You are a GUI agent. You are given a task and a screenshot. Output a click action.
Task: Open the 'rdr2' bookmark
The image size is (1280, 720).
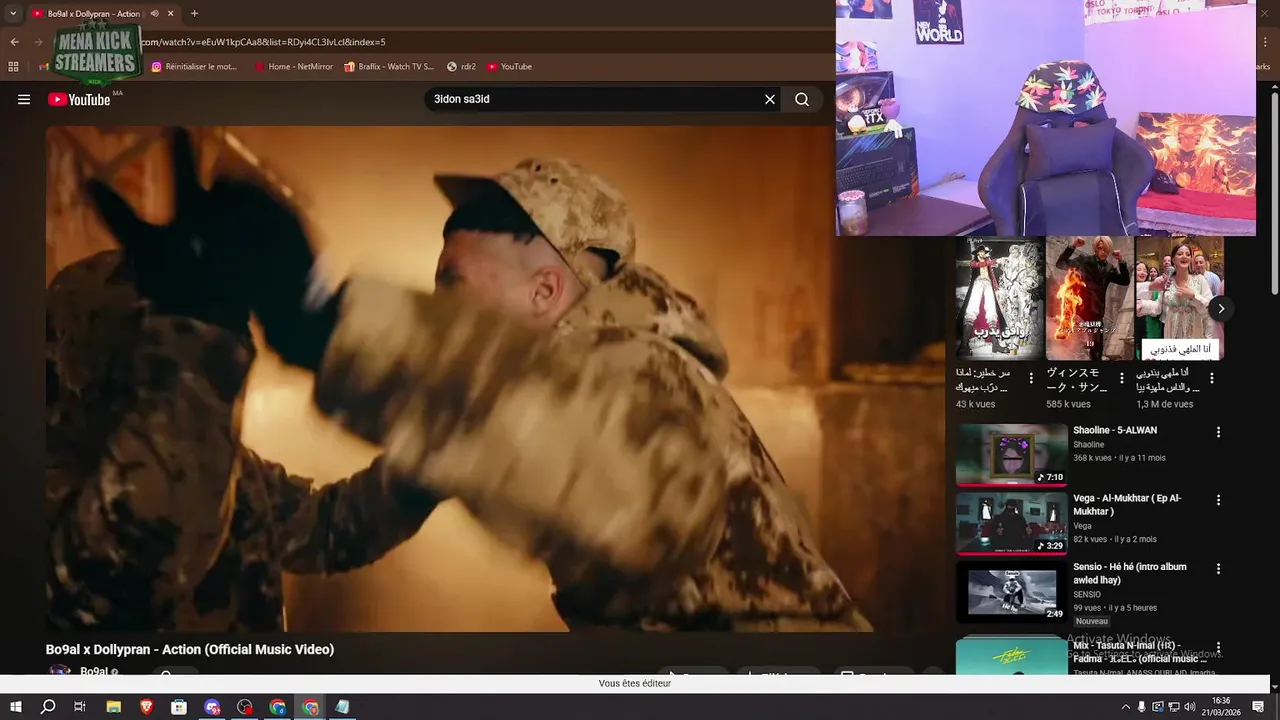(x=462, y=67)
